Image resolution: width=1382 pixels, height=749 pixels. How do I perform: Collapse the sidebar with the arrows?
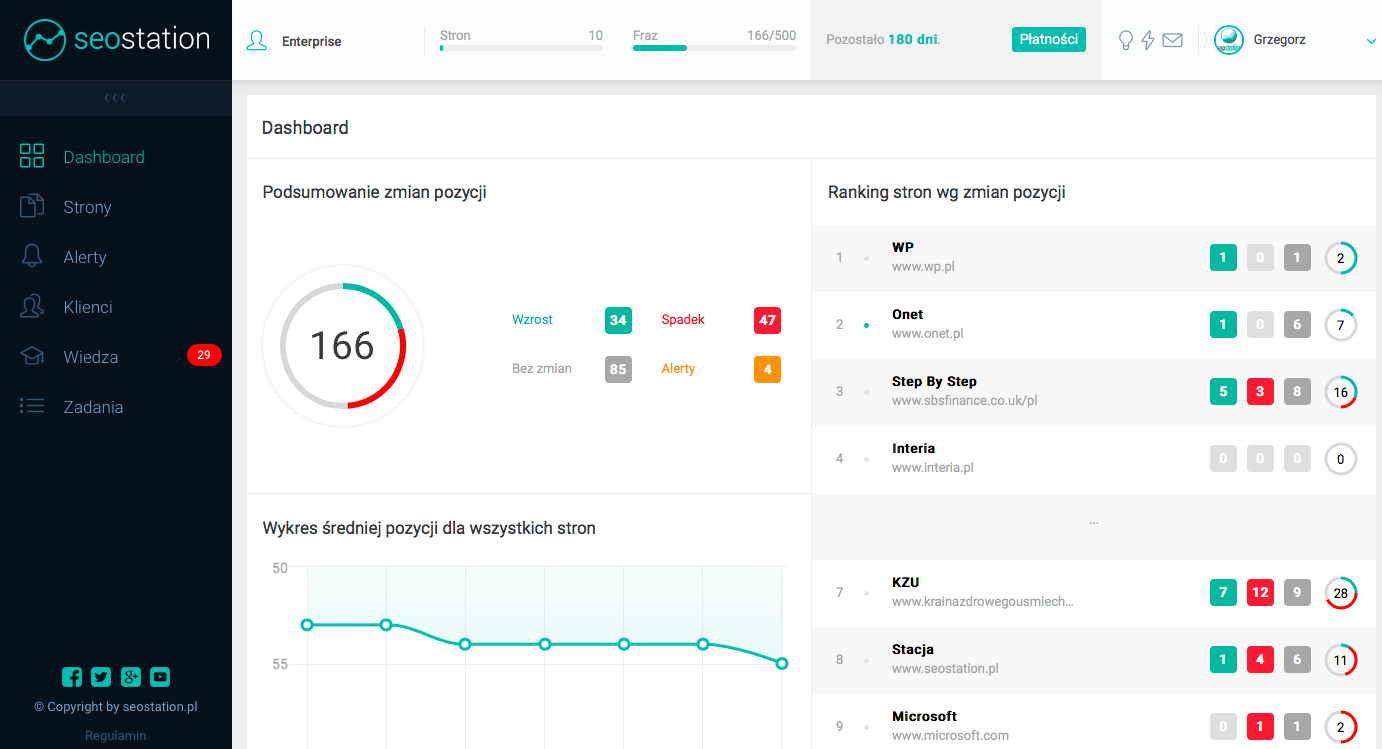[115, 98]
